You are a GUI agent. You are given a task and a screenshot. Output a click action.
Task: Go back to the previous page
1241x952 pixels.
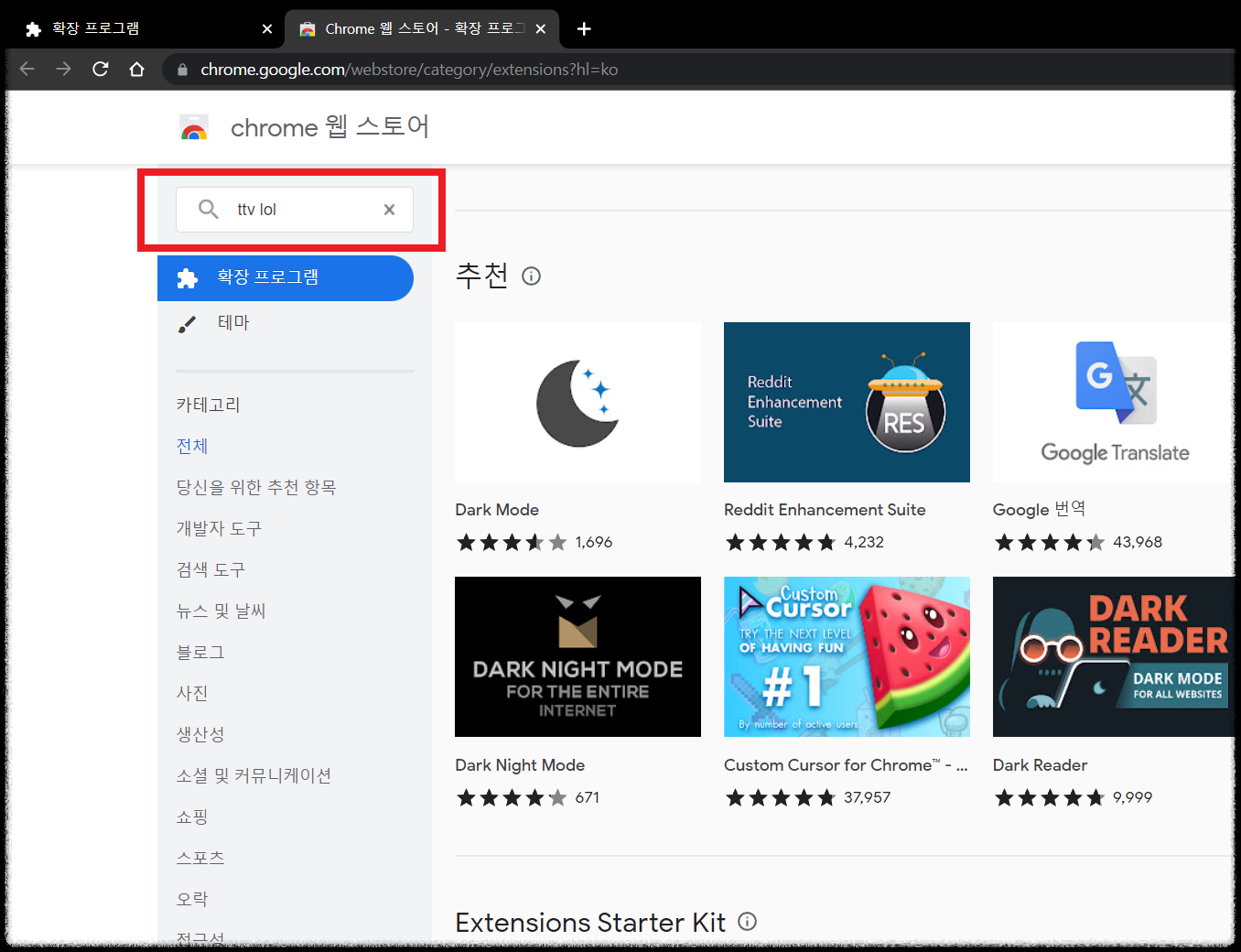(27, 69)
